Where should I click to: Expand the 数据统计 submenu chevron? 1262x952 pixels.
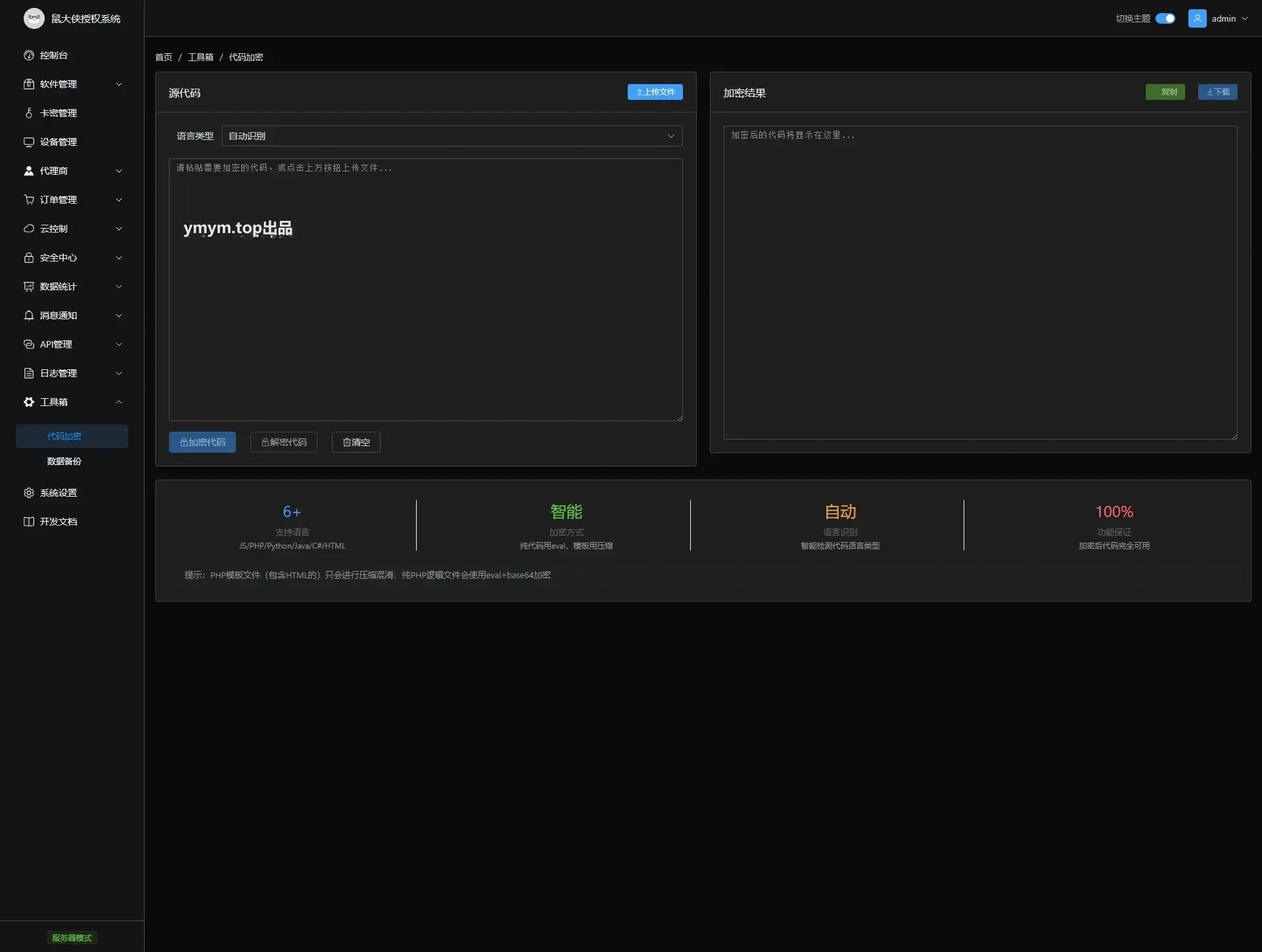point(119,286)
